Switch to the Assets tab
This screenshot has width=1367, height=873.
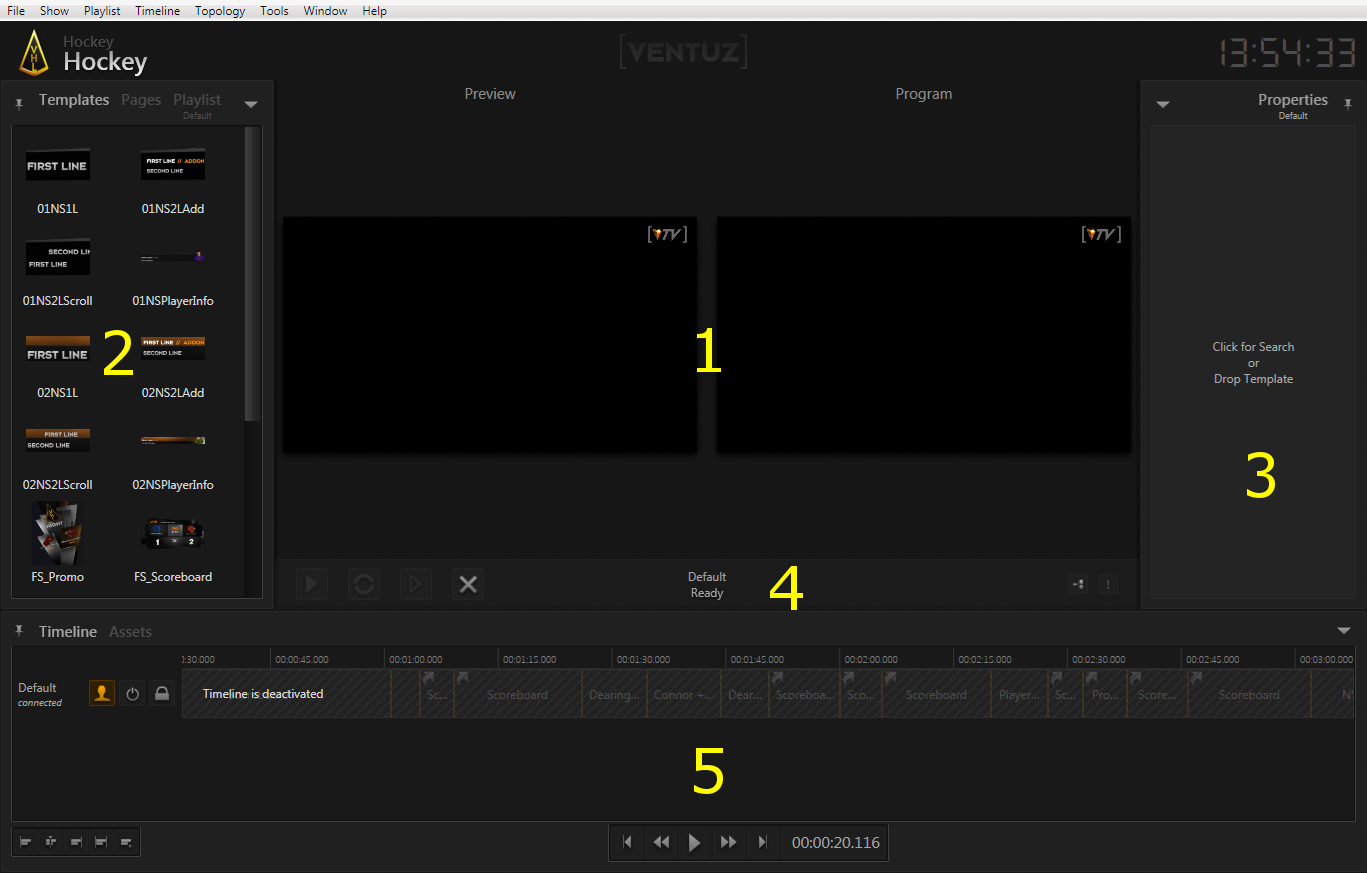[130, 632]
